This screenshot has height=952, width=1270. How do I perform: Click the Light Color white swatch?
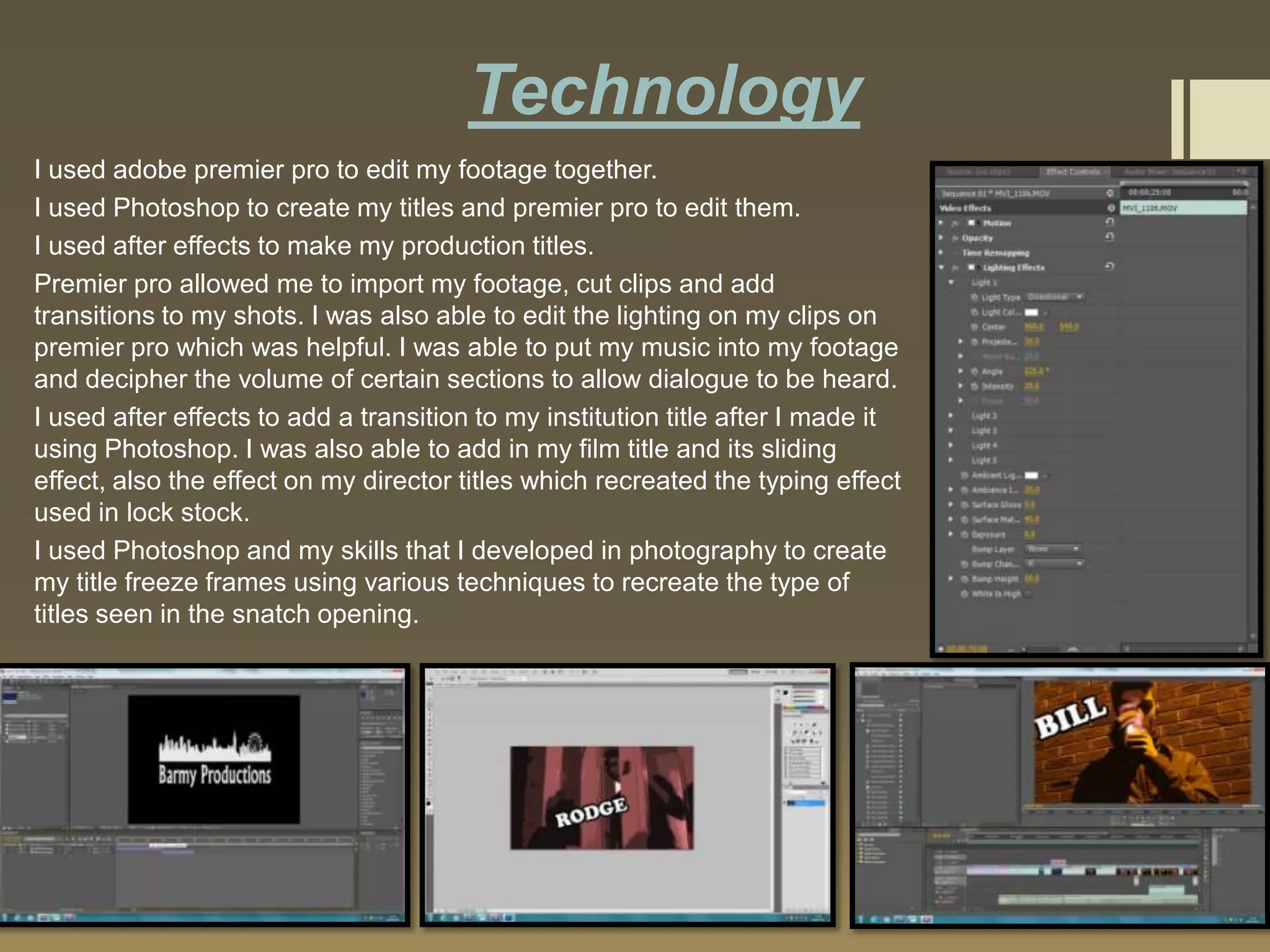(1032, 312)
